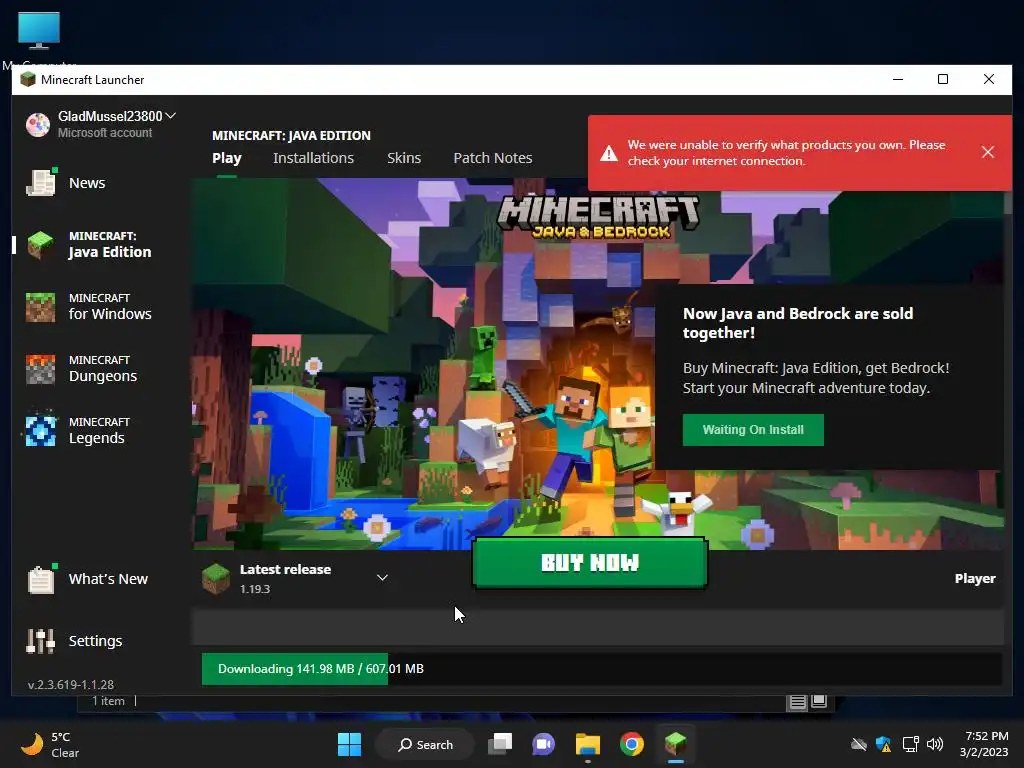Click the MINECRAFT for Windows label in the sidebar
This screenshot has height=768, width=1024.
click(110, 306)
